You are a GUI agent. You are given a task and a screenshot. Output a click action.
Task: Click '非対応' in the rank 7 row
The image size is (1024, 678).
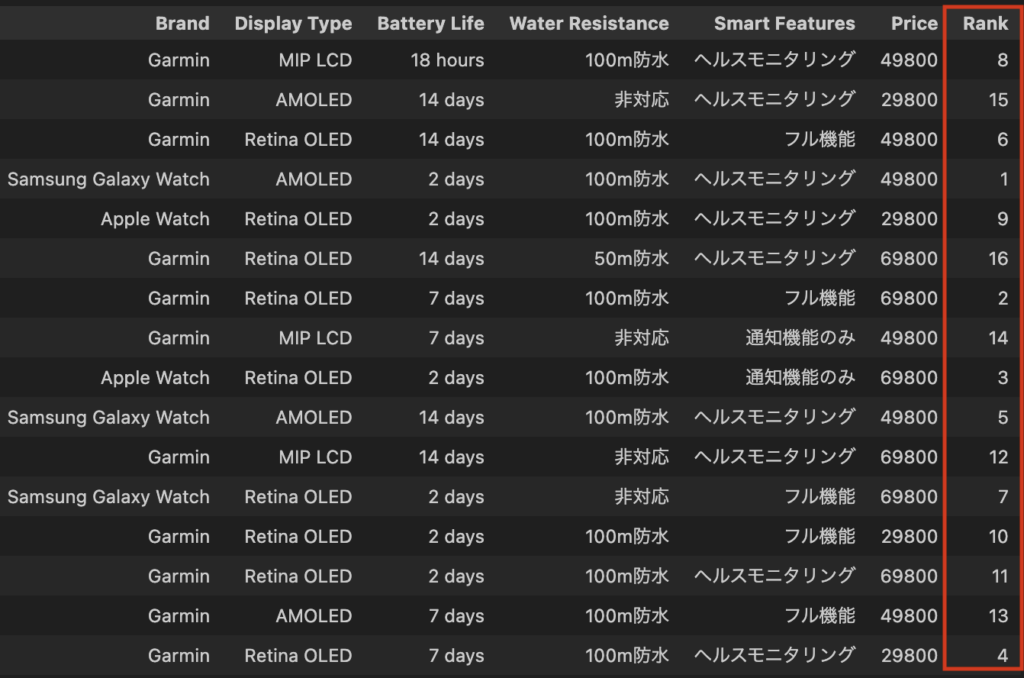coord(641,497)
